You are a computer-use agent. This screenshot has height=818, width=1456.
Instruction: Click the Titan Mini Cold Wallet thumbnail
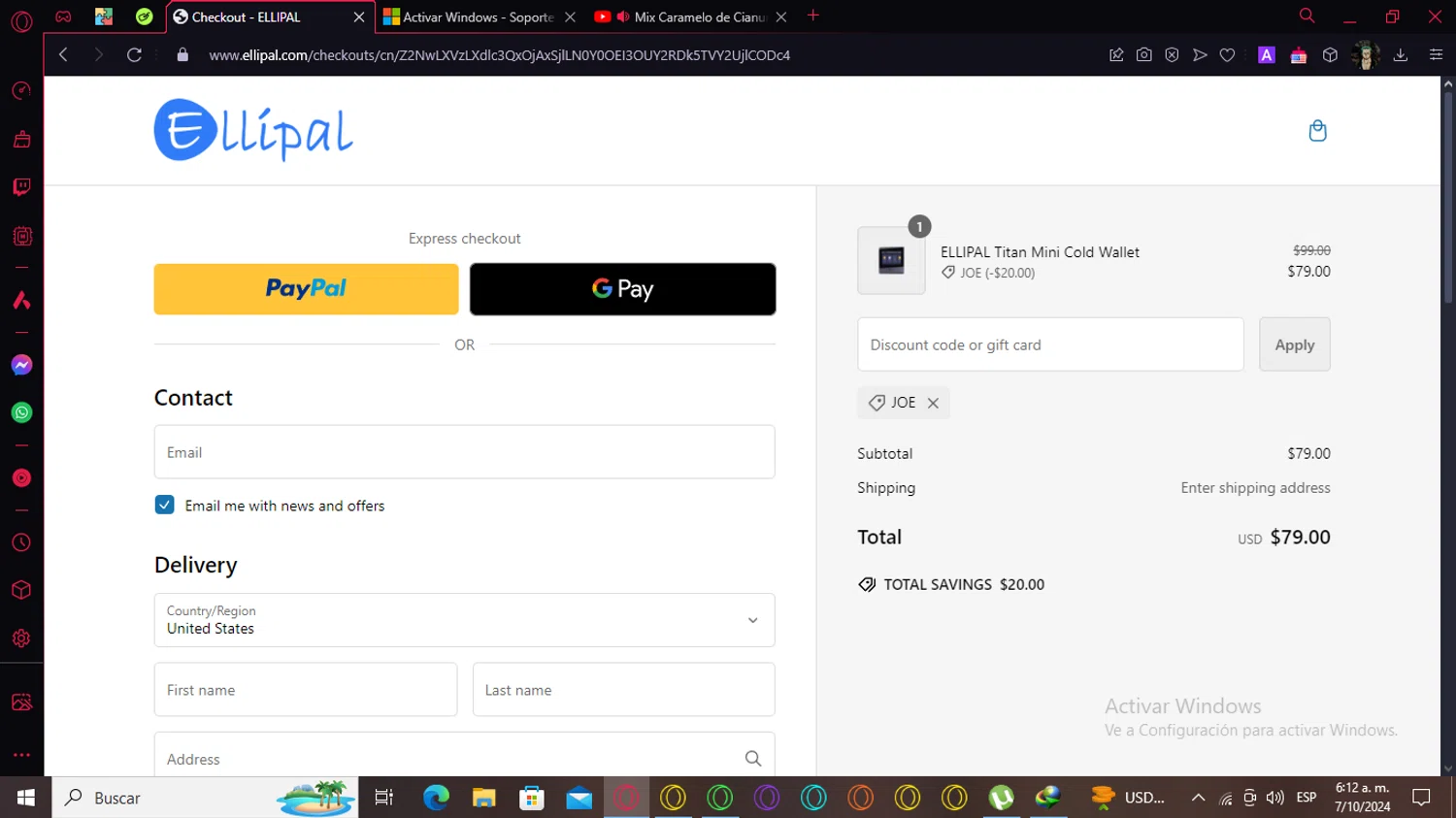click(x=891, y=260)
